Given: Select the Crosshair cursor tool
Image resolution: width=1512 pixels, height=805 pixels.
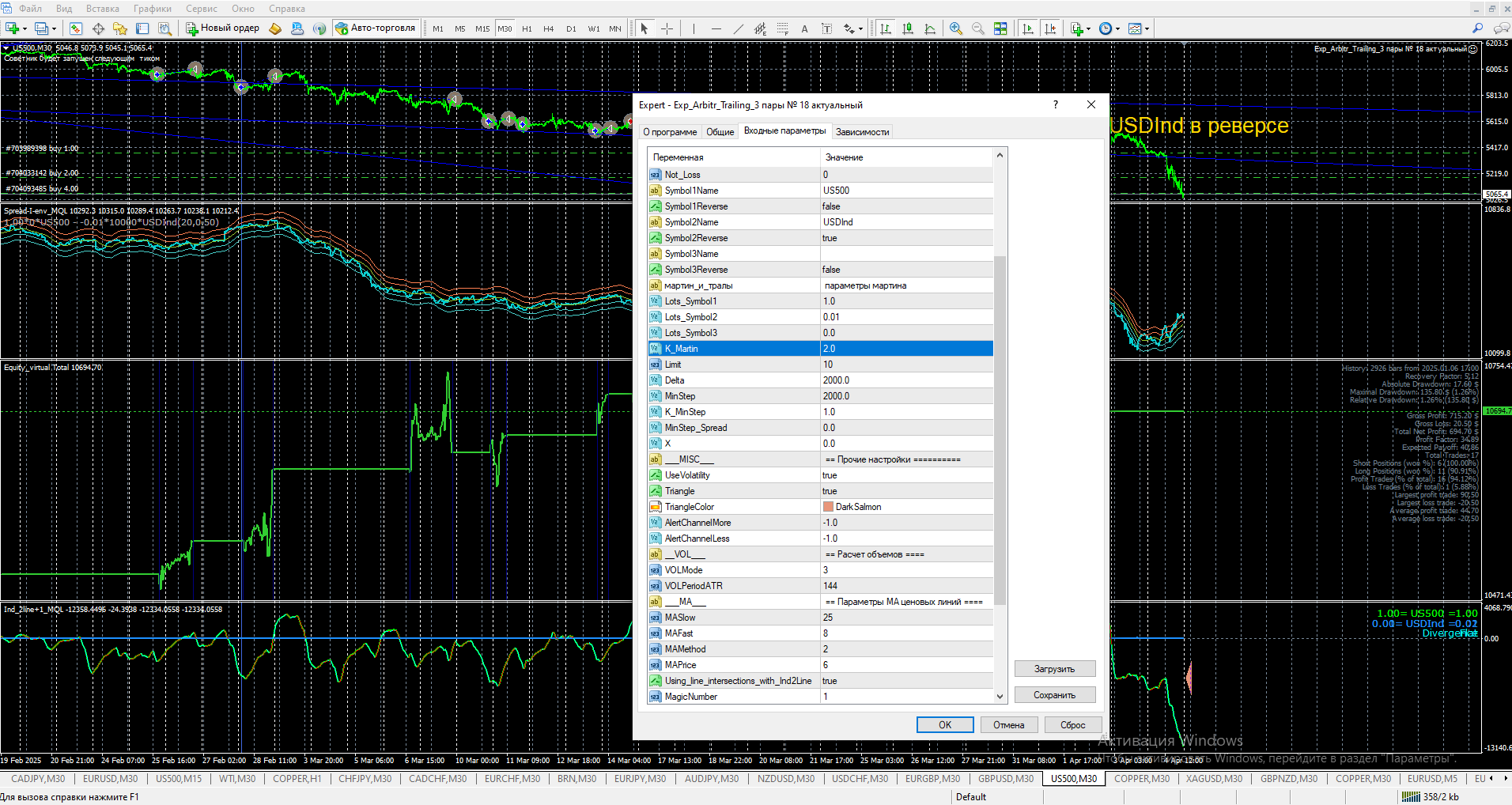Looking at the screenshot, I should pyautogui.click(x=667, y=28).
